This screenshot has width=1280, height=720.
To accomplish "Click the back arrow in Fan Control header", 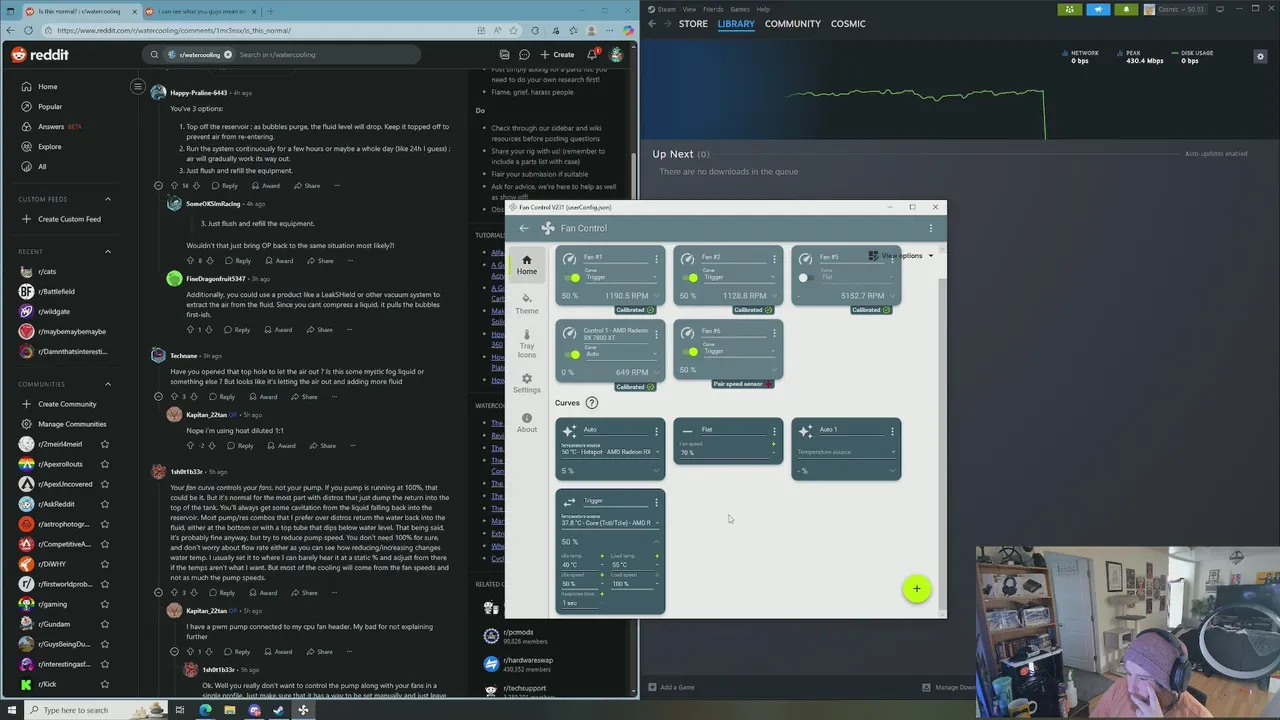I will coord(523,228).
